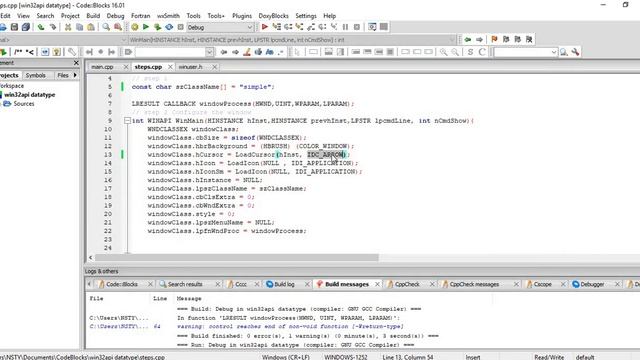Switch to the winuser.h editor tab
Image resolution: width=640 pixels, height=360 pixels.
click(x=191, y=67)
